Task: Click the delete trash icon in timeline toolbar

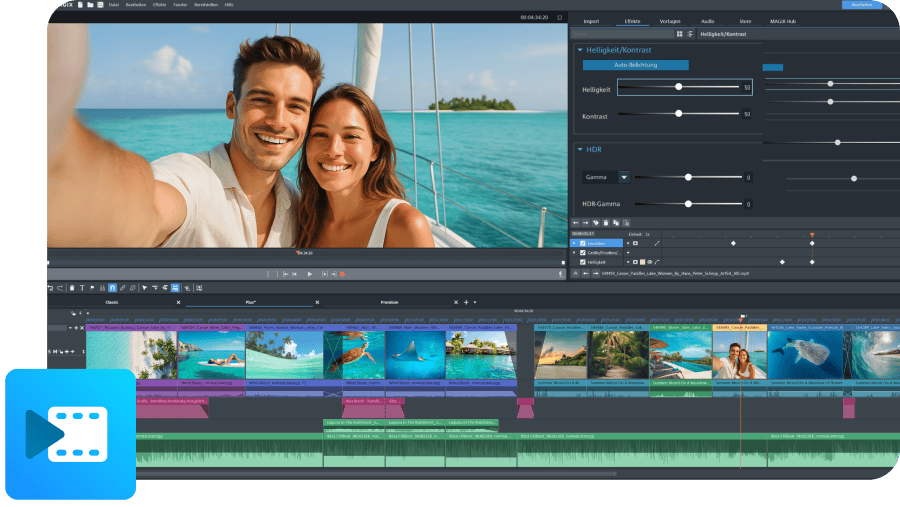Action: click(71, 288)
